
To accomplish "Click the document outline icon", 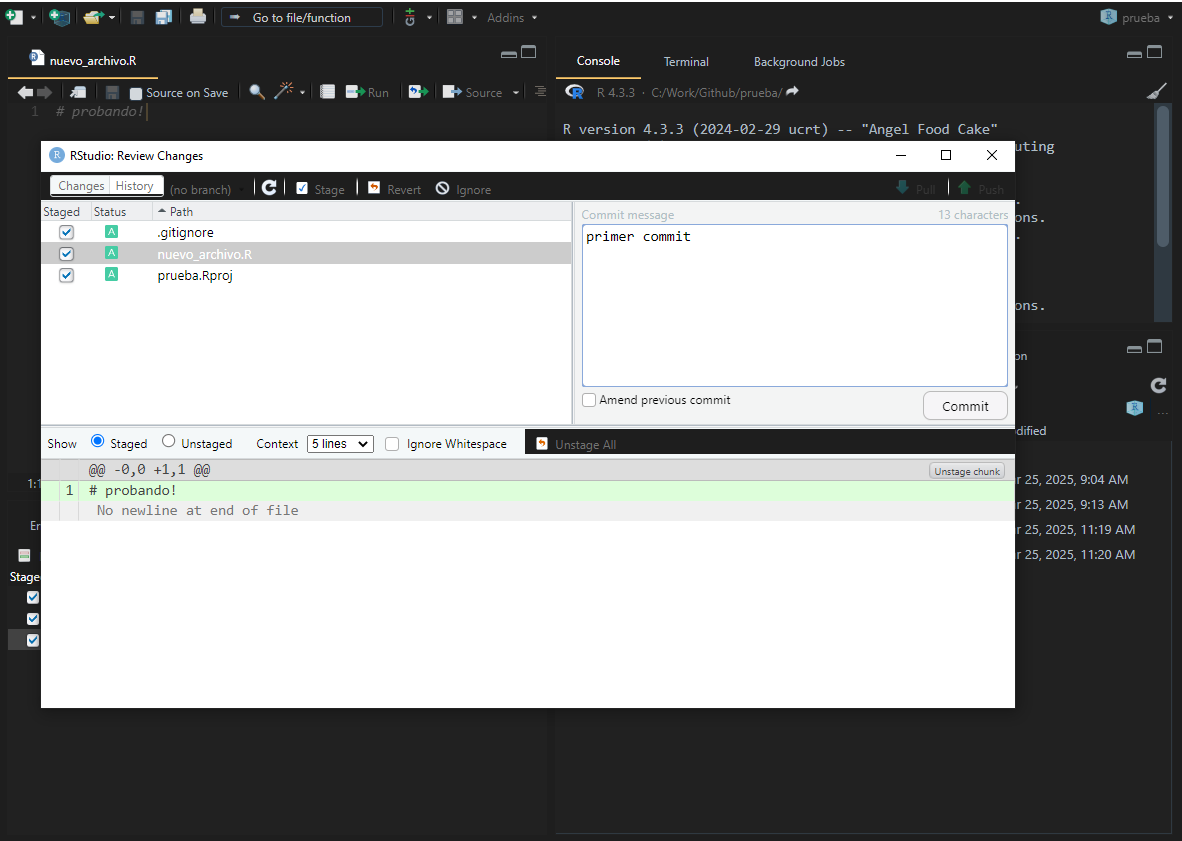I will (540, 91).
